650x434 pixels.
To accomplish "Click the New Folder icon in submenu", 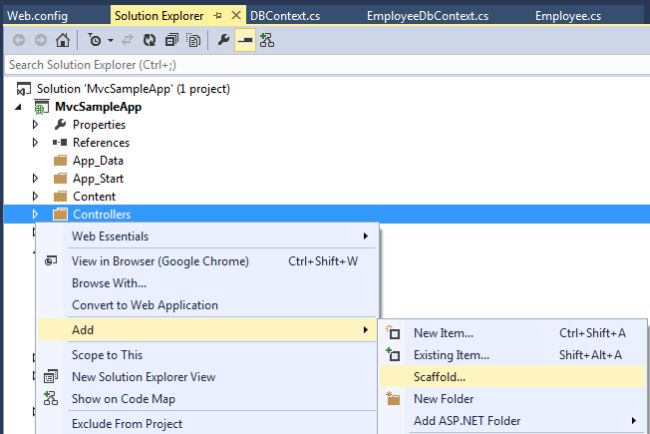I will click(393, 398).
